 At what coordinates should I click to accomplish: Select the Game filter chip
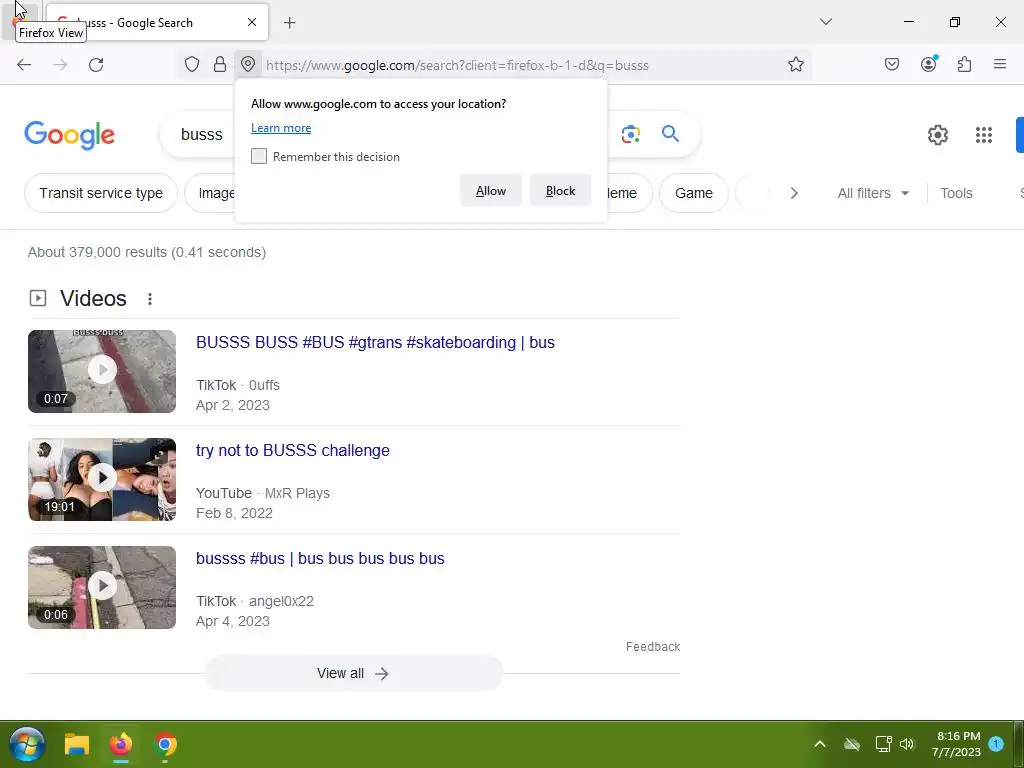[x=694, y=193]
